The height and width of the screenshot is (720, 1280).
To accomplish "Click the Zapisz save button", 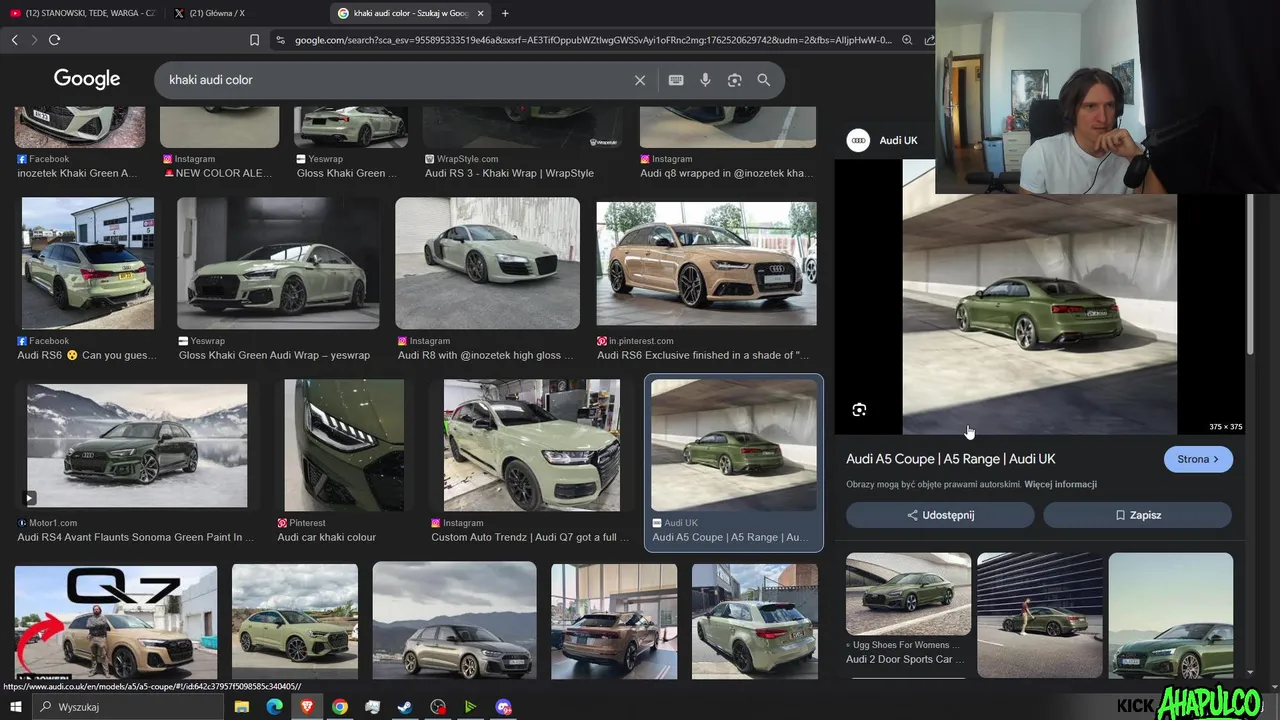I will 1138,515.
